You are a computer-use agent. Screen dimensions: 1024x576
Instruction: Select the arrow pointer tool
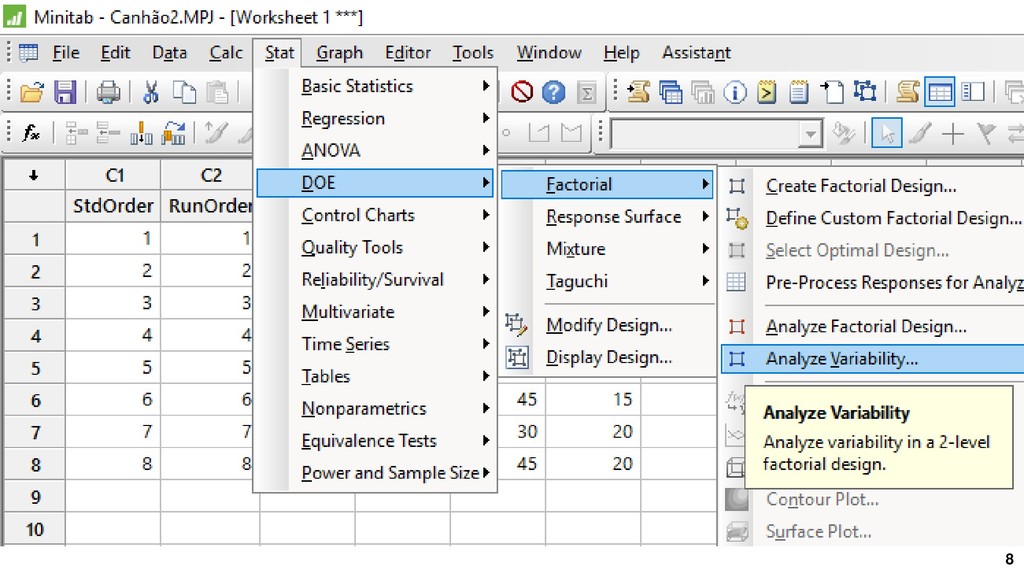[x=886, y=133]
